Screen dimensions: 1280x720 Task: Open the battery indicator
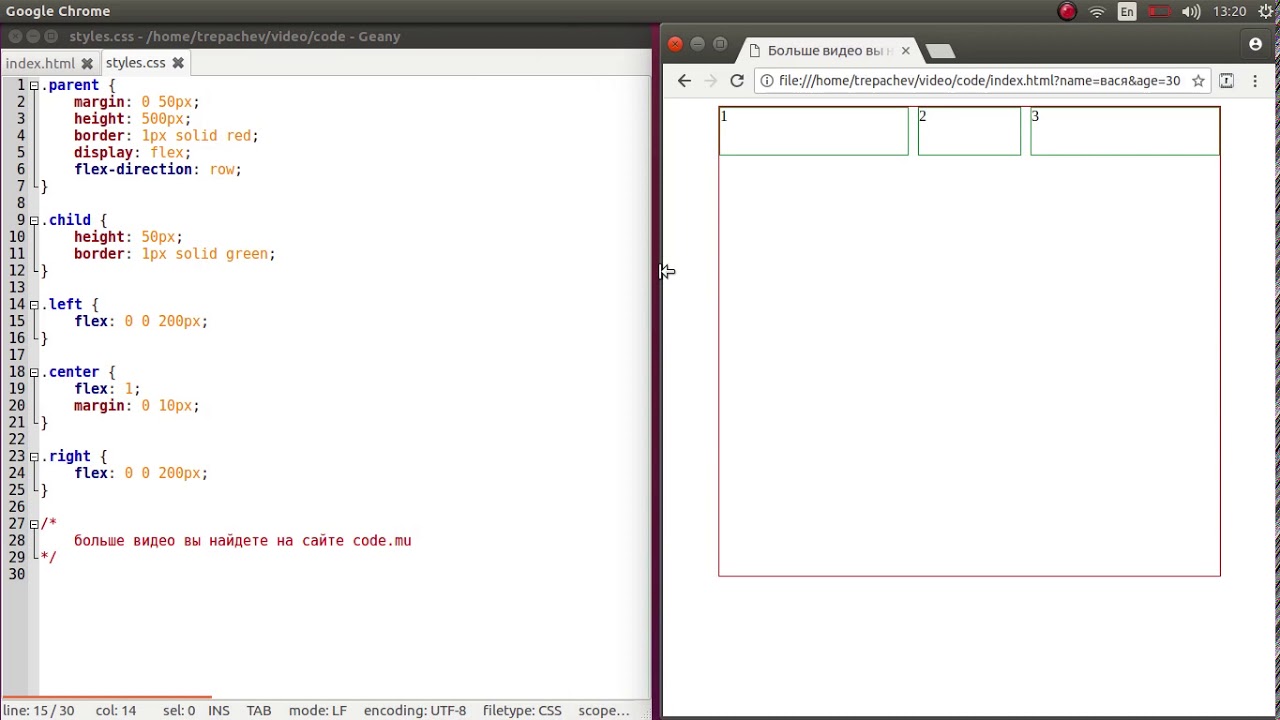[x=1159, y=12]
